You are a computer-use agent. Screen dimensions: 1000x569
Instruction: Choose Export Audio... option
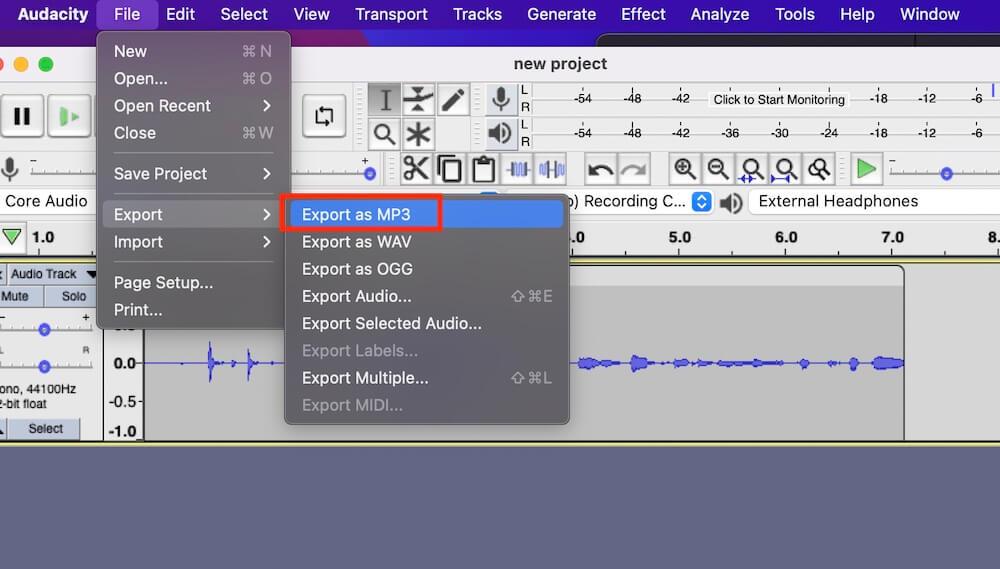click(x=426, y=297)
